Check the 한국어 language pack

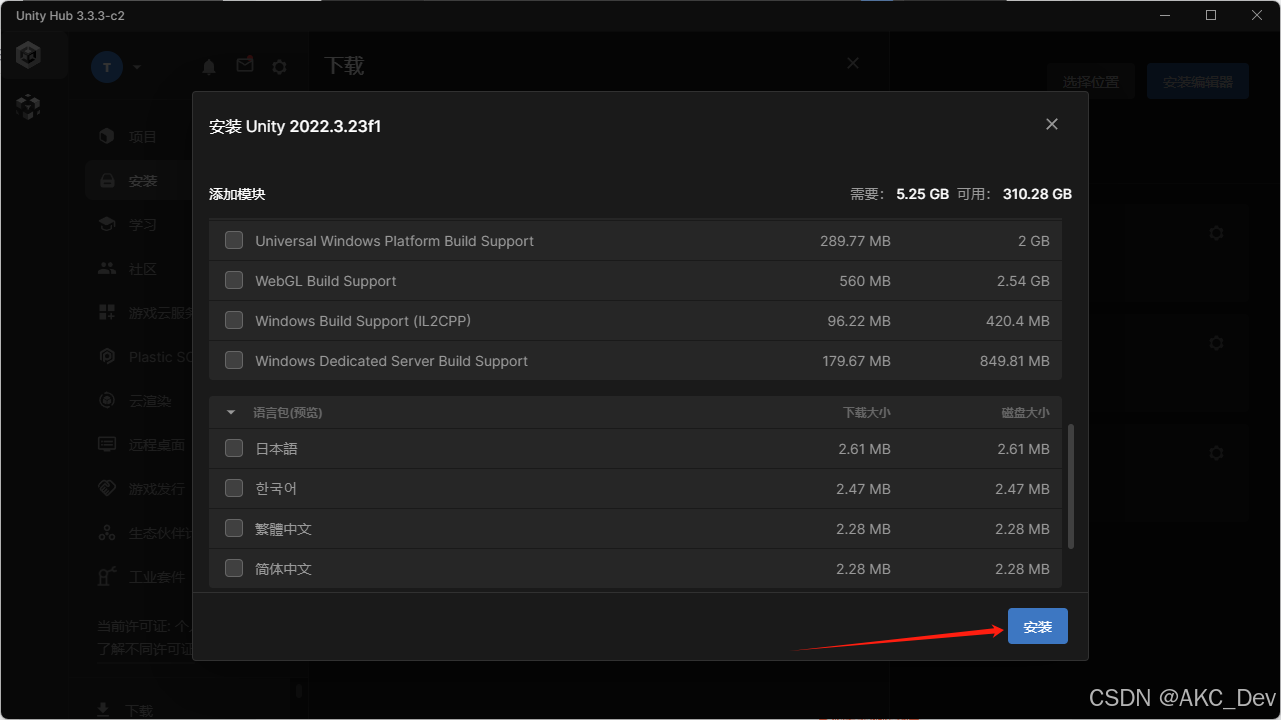pyautogui.click(x=234, y=489)
